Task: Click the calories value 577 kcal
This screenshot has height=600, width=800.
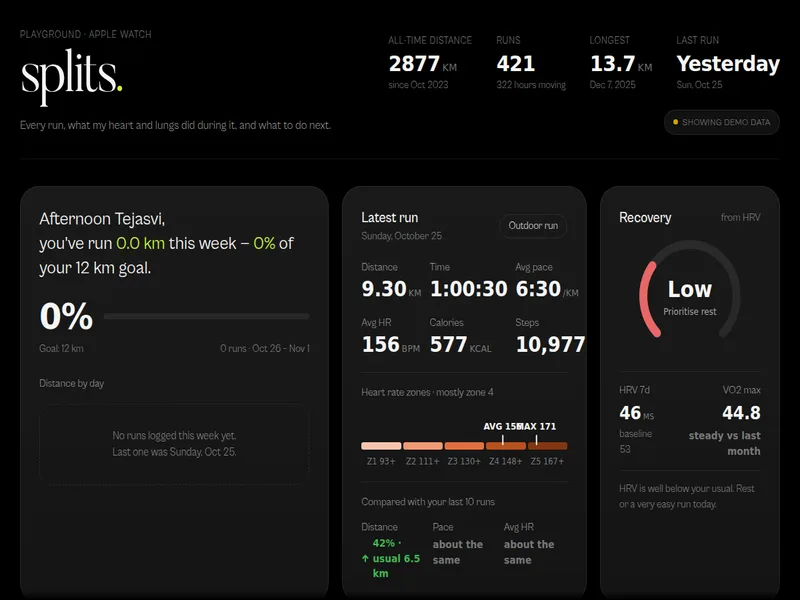Action: coord(461,345)
